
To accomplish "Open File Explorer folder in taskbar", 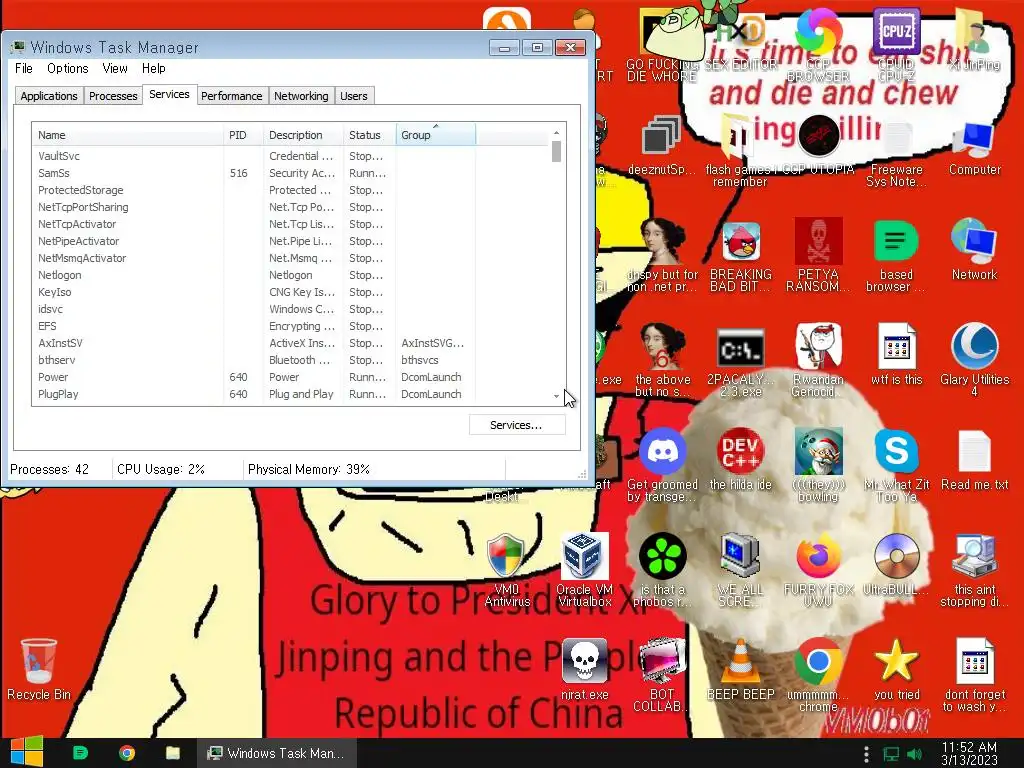I will (x=172, y=753).
